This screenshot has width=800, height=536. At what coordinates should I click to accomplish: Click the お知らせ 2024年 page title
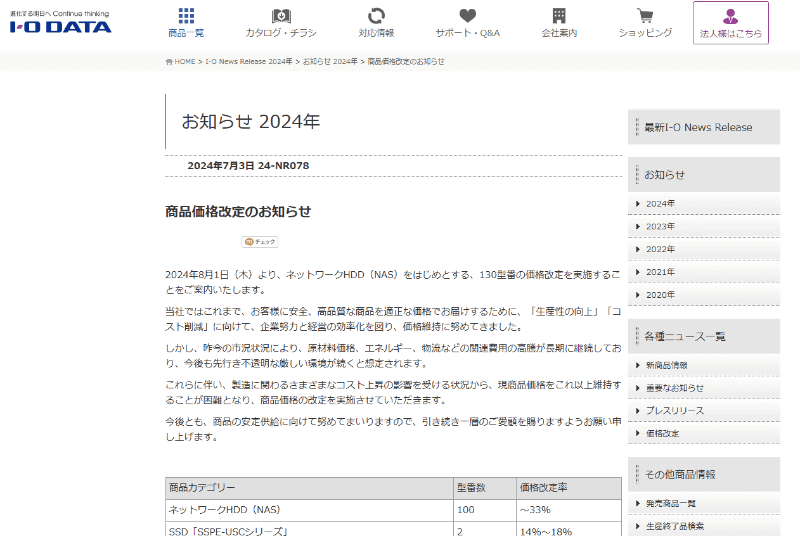coord(251,121)
